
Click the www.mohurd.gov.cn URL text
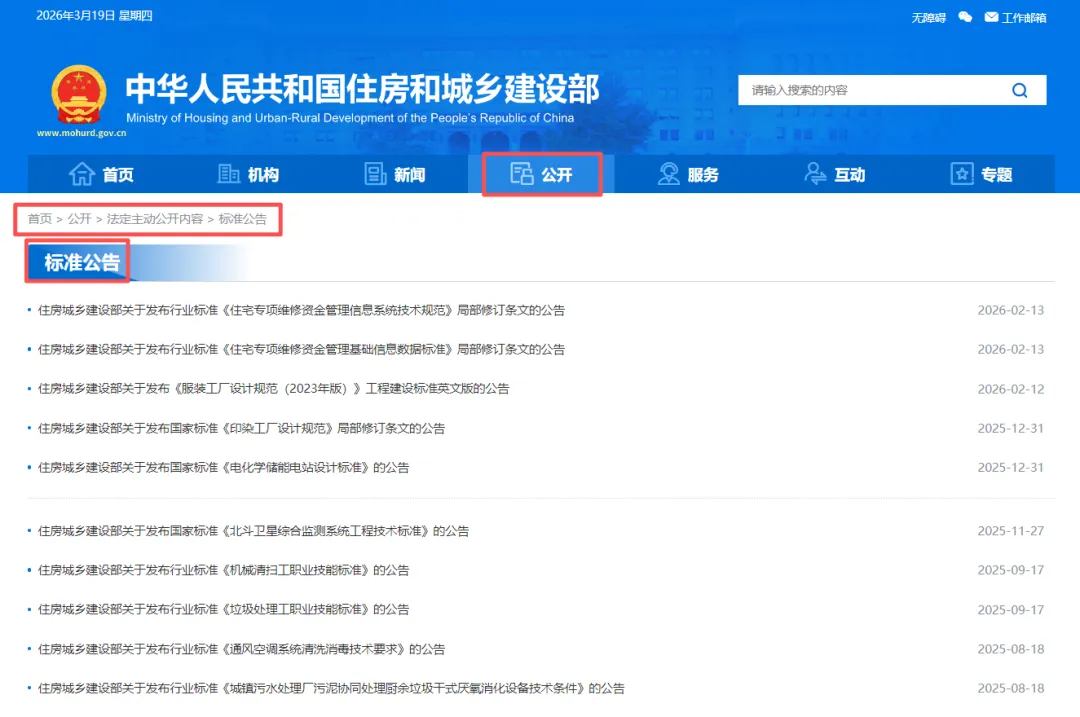click(x=81, y=134)
